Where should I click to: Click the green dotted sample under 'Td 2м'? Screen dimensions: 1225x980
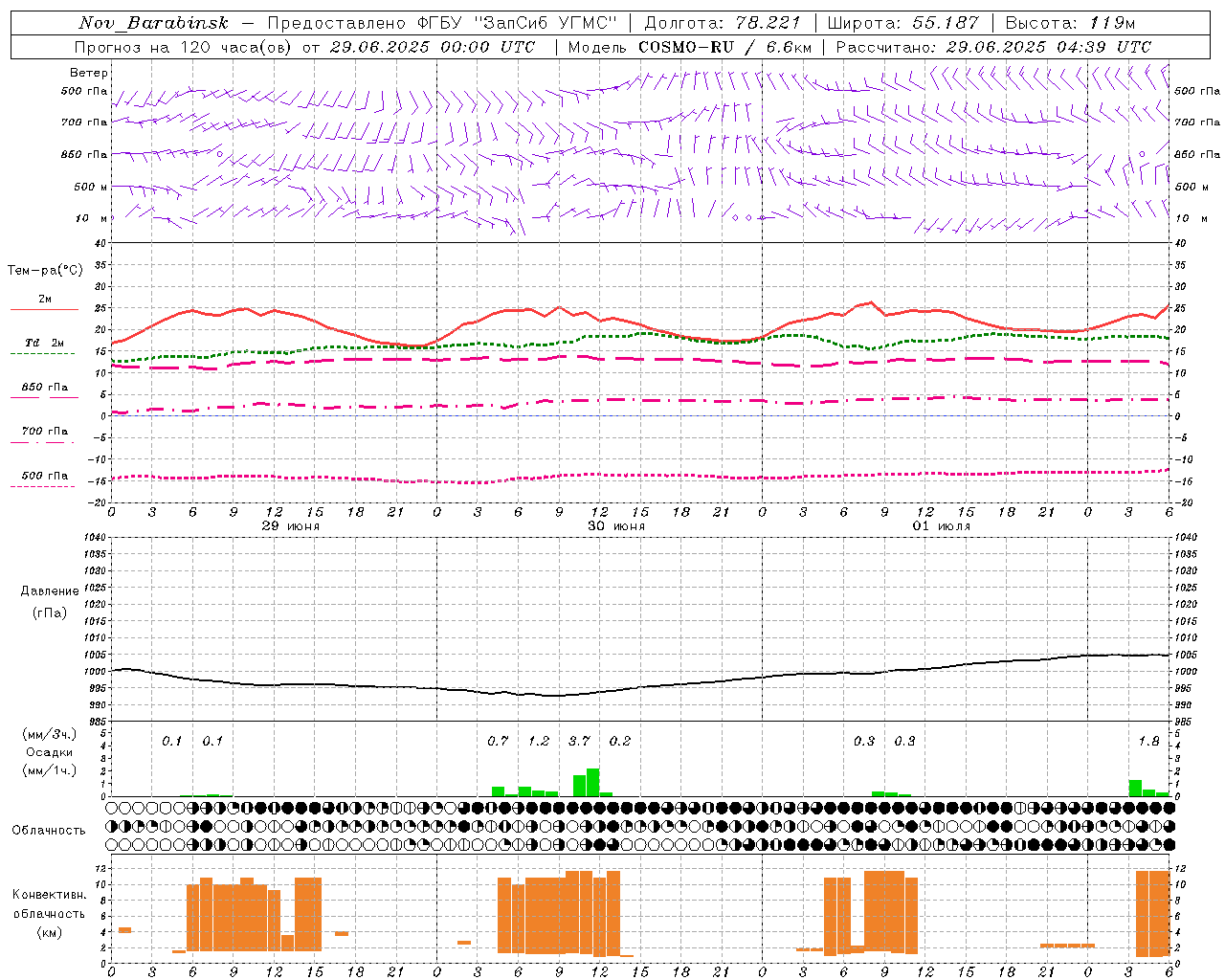(x=42, y=354)
